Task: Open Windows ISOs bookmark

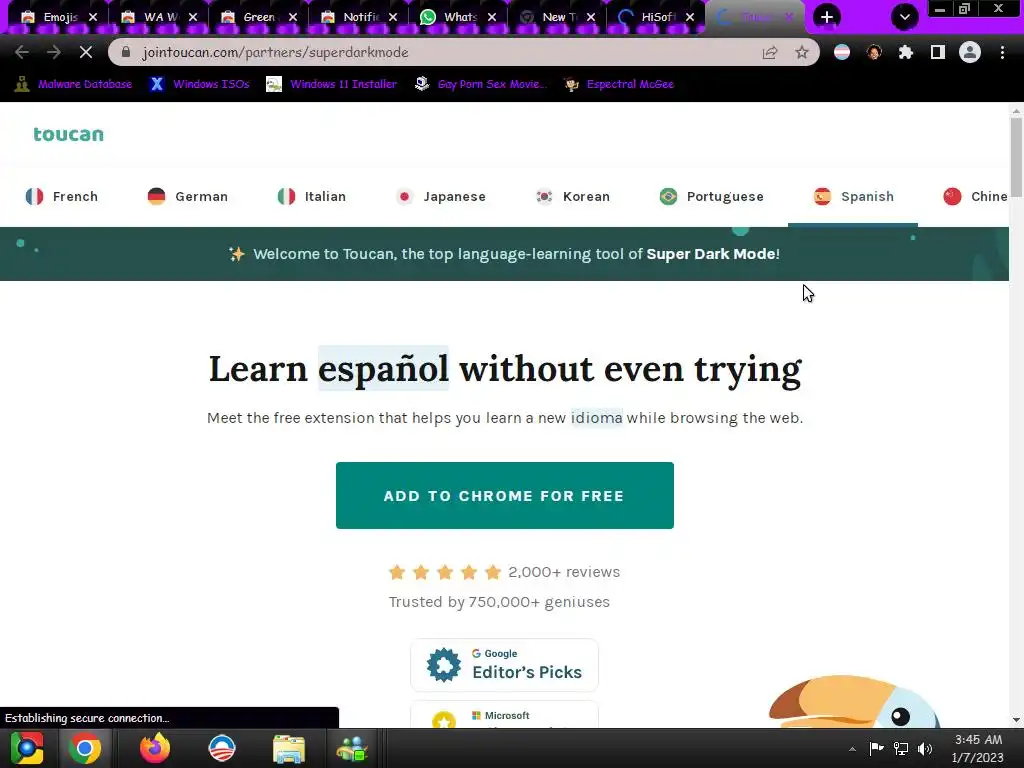Action: 200,84
